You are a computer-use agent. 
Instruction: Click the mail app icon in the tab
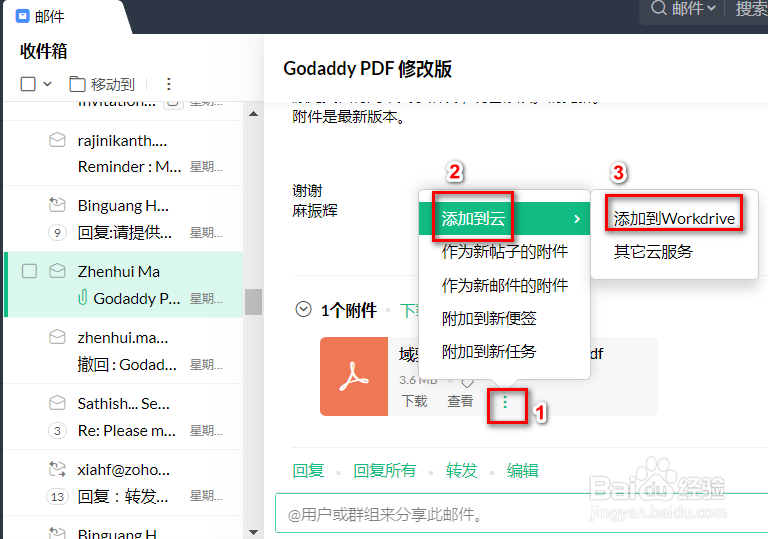click(x=23, y=16)
